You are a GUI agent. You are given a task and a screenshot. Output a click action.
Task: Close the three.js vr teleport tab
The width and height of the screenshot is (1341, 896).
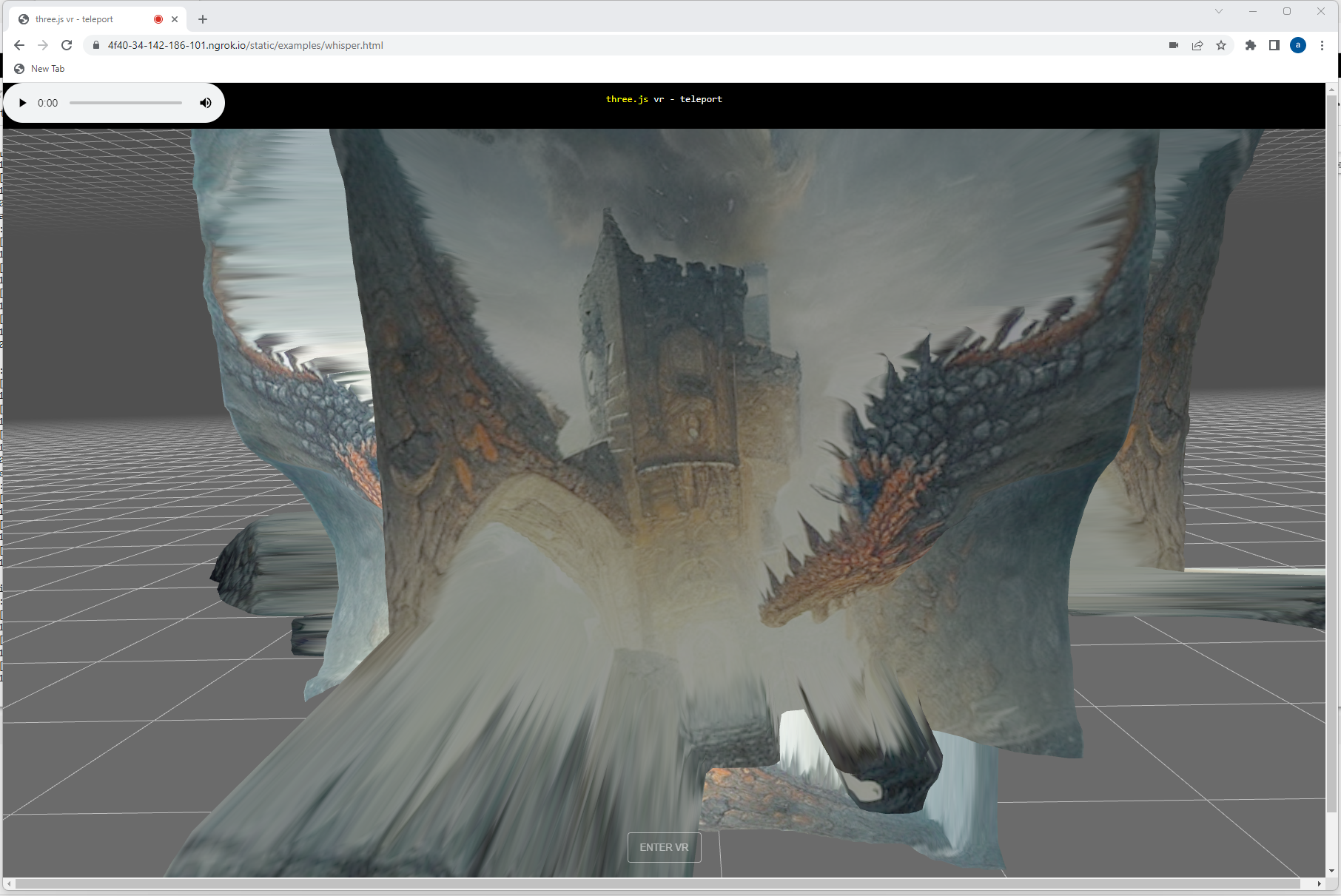click(175, 19)
